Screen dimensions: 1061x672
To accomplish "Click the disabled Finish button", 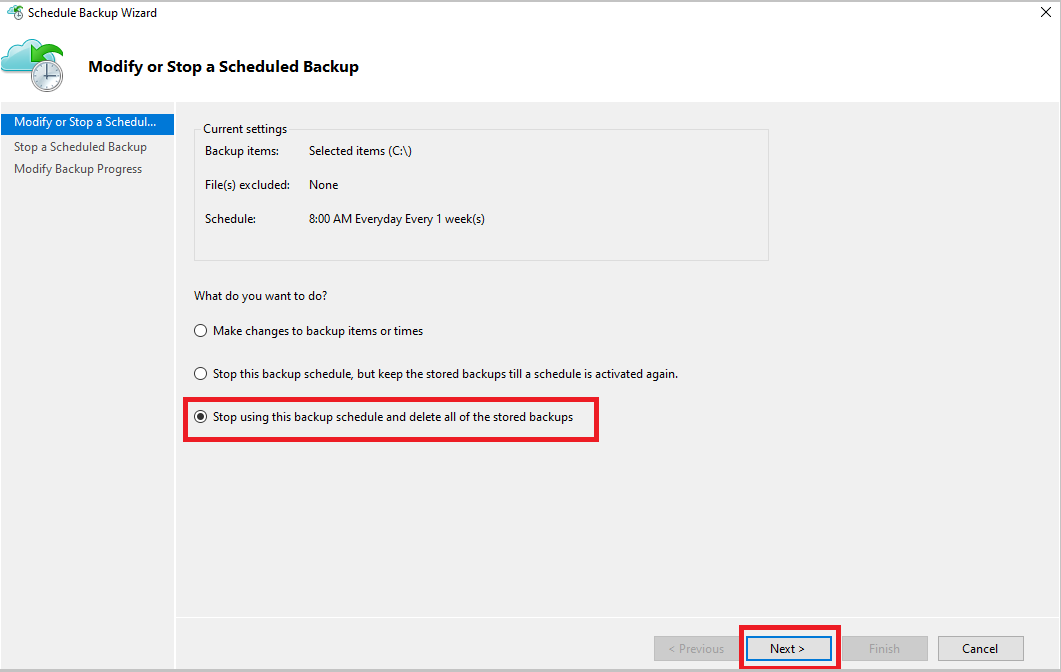I will tap(884, 648).
